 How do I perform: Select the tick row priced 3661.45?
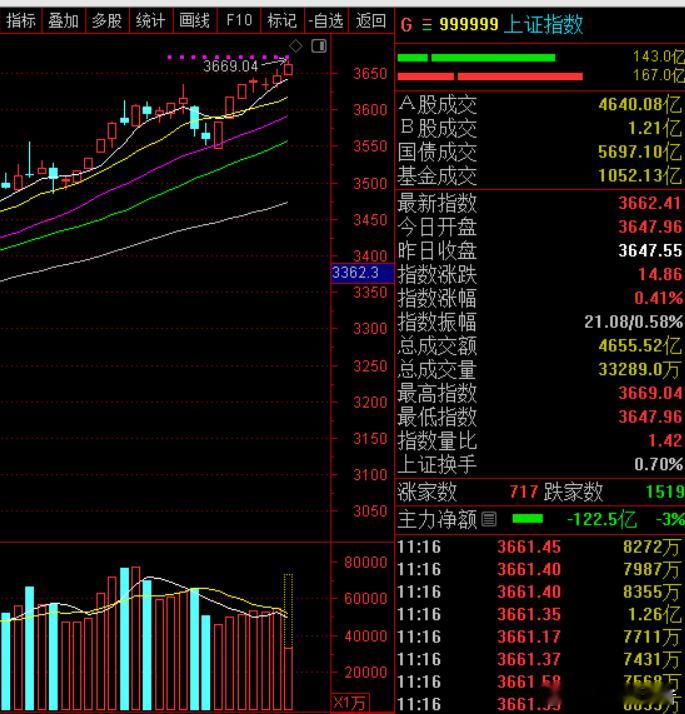(540, 547)
